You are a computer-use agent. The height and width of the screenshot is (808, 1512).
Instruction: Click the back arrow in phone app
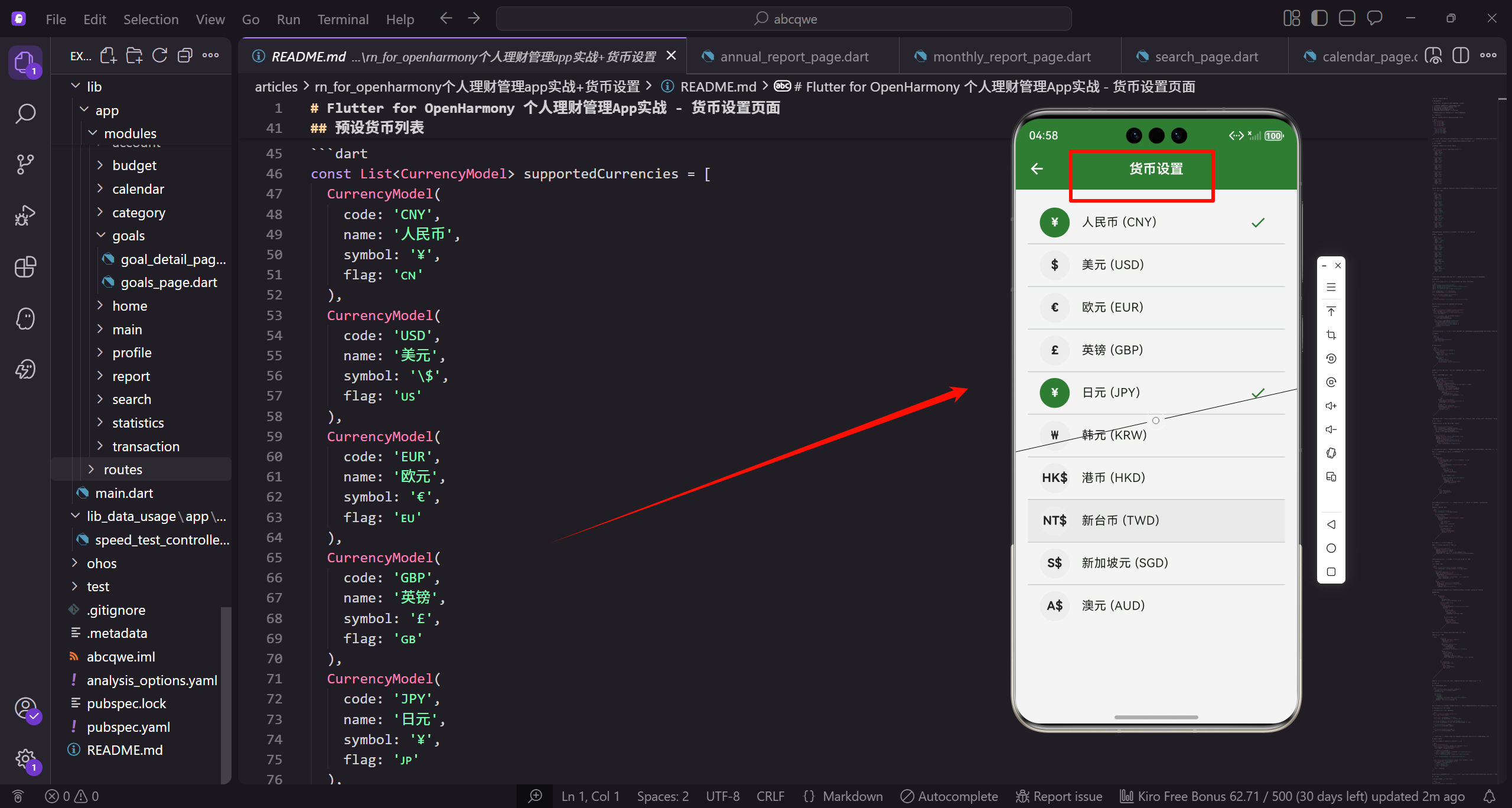point(1037,169)
